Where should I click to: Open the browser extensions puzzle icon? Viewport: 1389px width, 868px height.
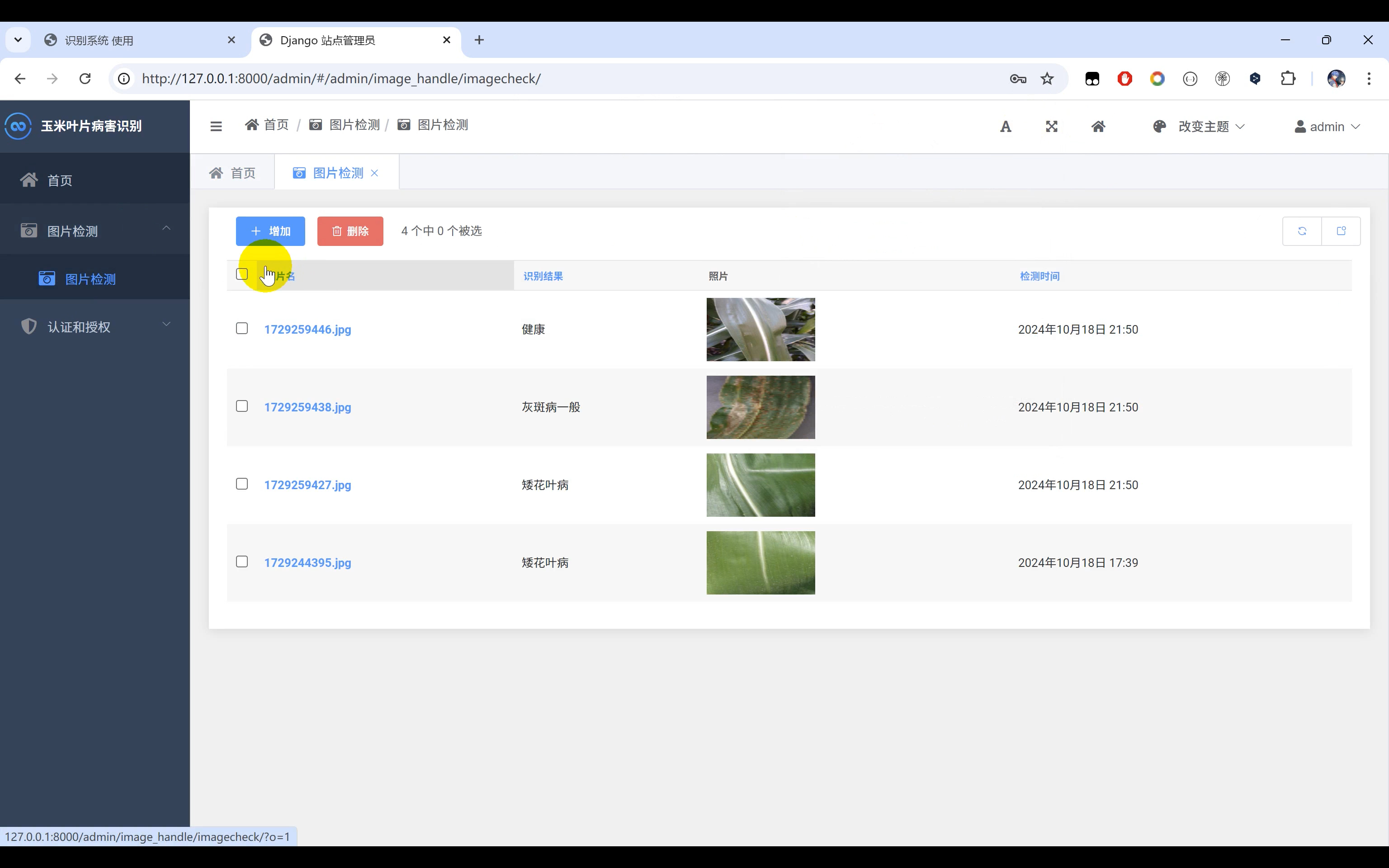(1288, 79)
